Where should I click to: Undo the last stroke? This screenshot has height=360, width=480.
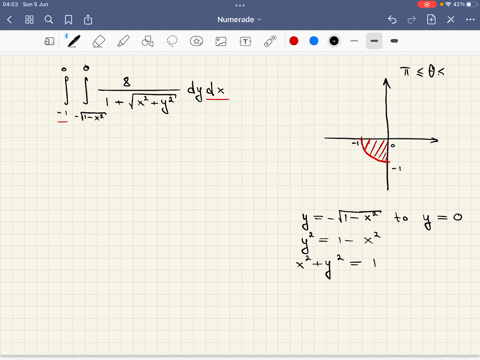pyautogui.click(x=392, y=20)
